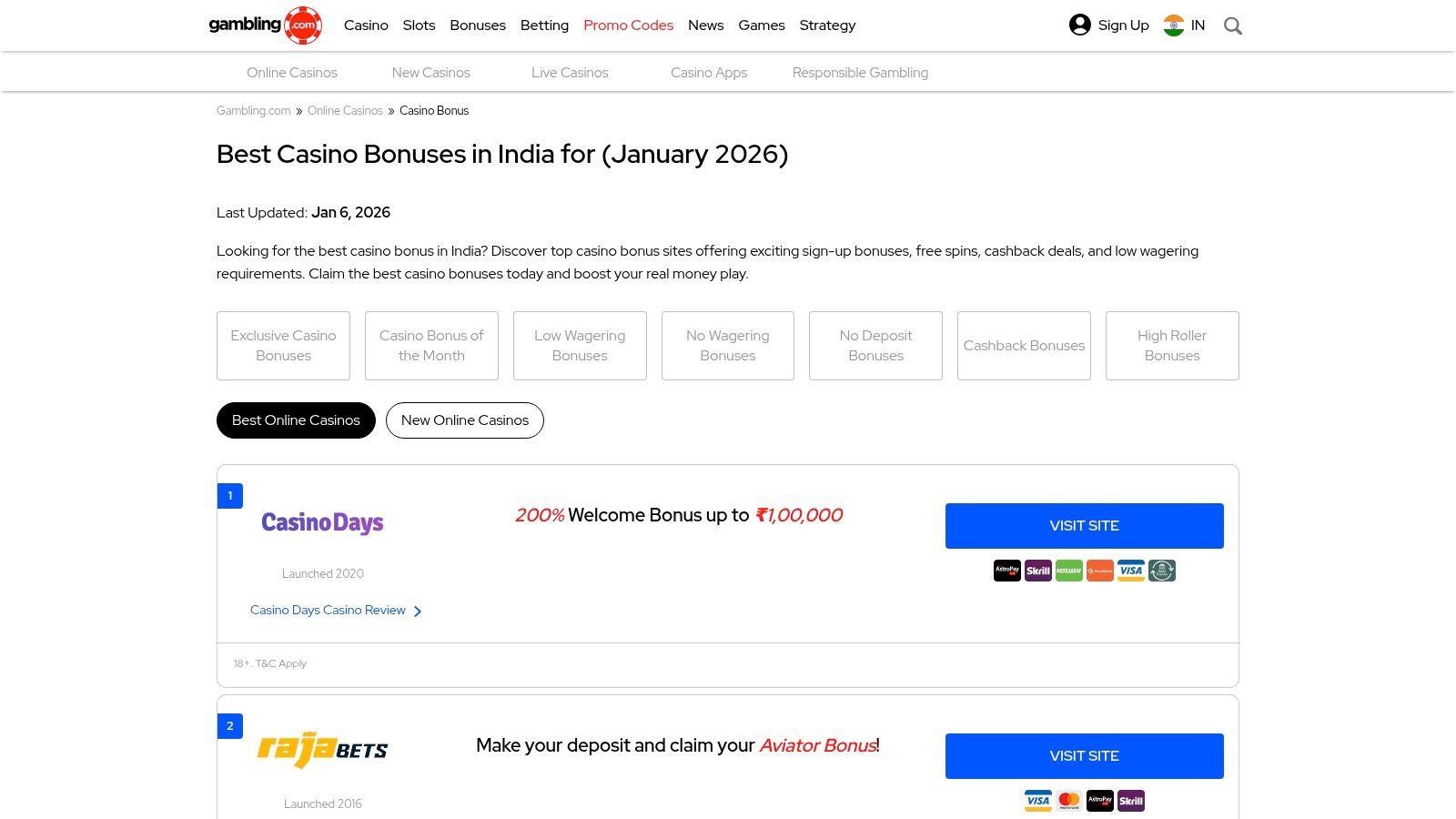Screen dimensions: 1456x819
Task: Expand the Casino Days Casino Review arrow
Action: [x=418, y=612]
